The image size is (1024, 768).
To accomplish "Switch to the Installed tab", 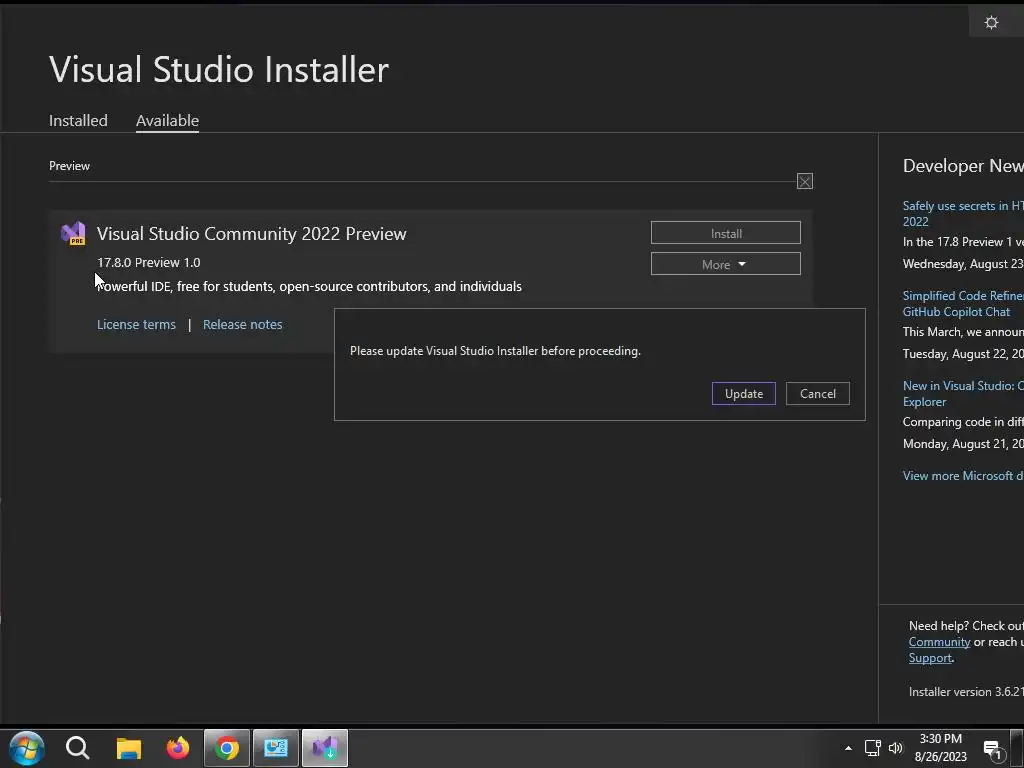I will tap(78, 121).
